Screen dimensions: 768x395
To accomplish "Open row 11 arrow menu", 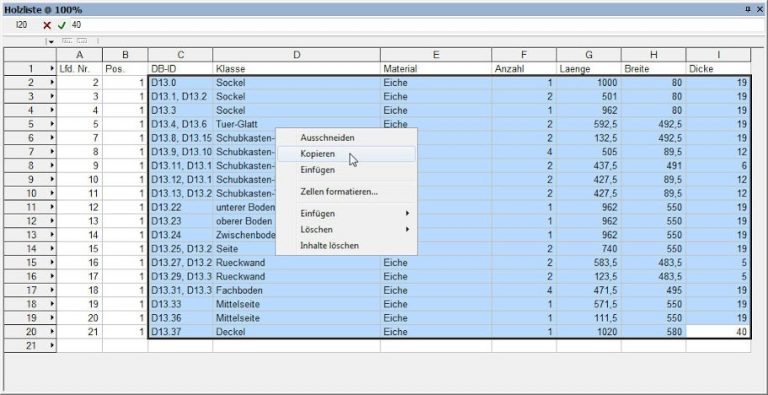I will (x=52, y=207).
